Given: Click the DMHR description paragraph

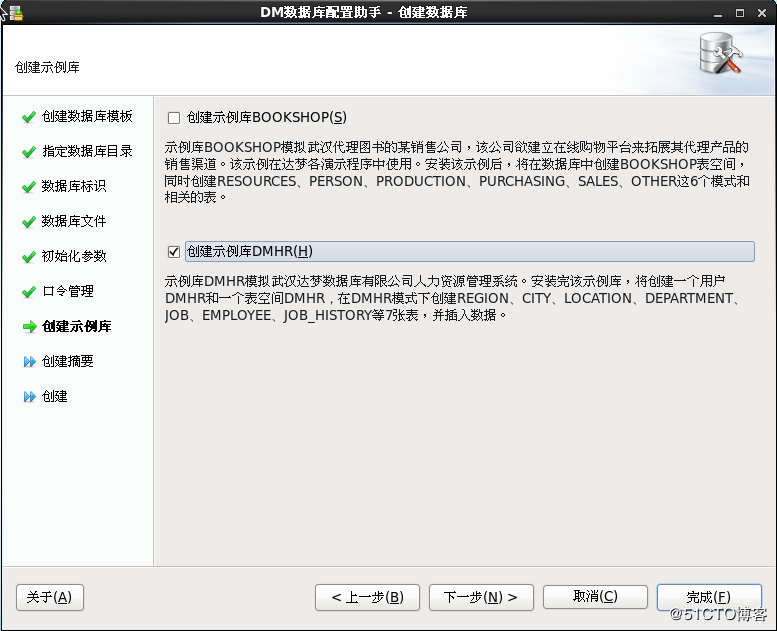Looking at the screenshot, I should pos(452,298).
